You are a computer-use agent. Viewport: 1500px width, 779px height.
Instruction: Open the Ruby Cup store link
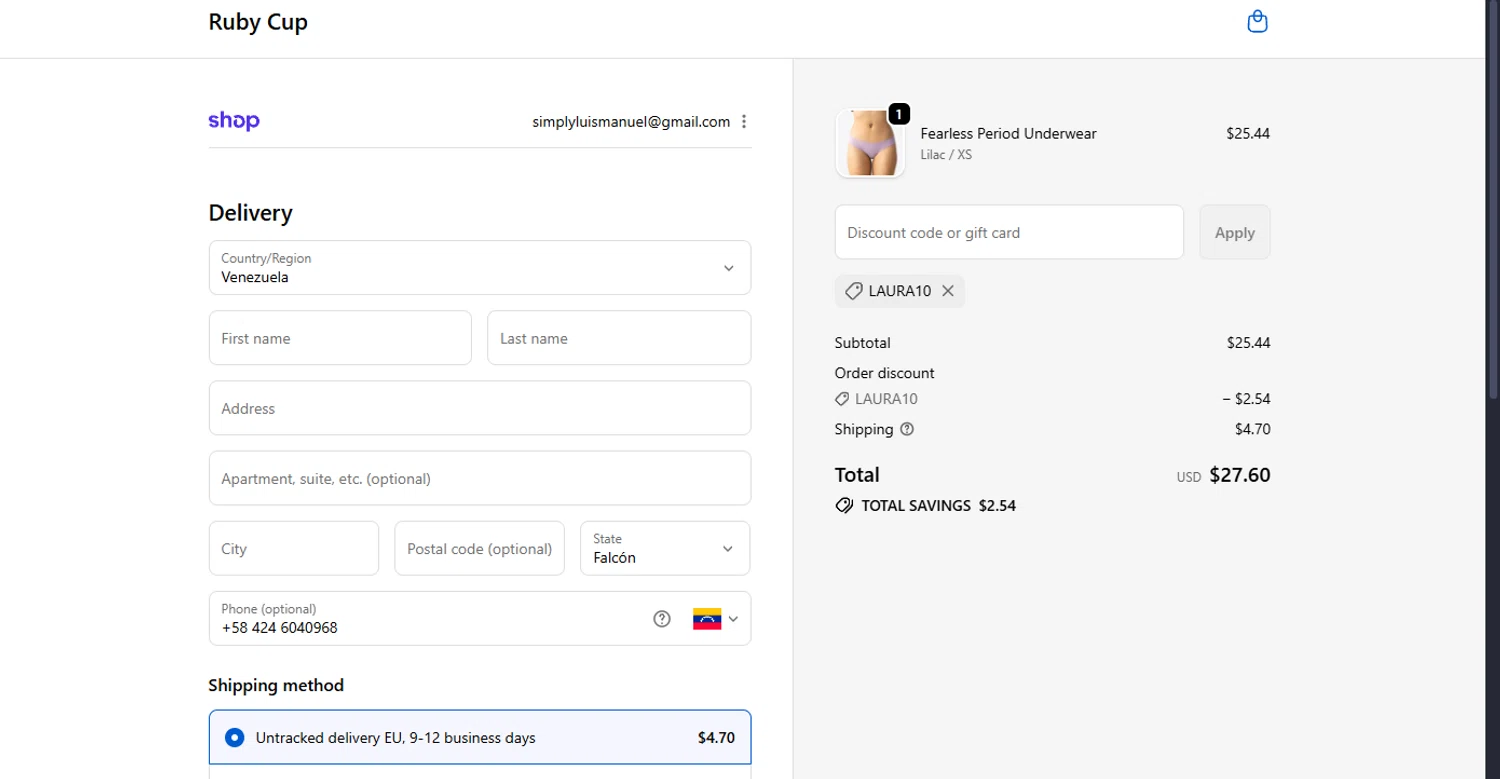click(258, 22)
